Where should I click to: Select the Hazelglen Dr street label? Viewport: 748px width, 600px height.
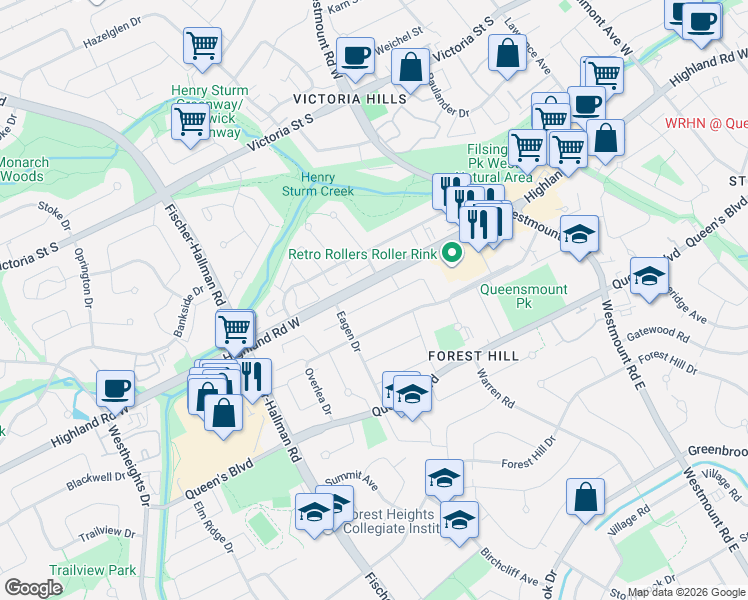pos(112,32)
